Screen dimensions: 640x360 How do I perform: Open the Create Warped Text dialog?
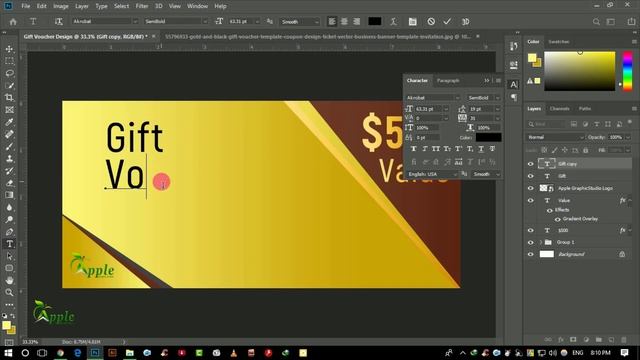(393, 22)
